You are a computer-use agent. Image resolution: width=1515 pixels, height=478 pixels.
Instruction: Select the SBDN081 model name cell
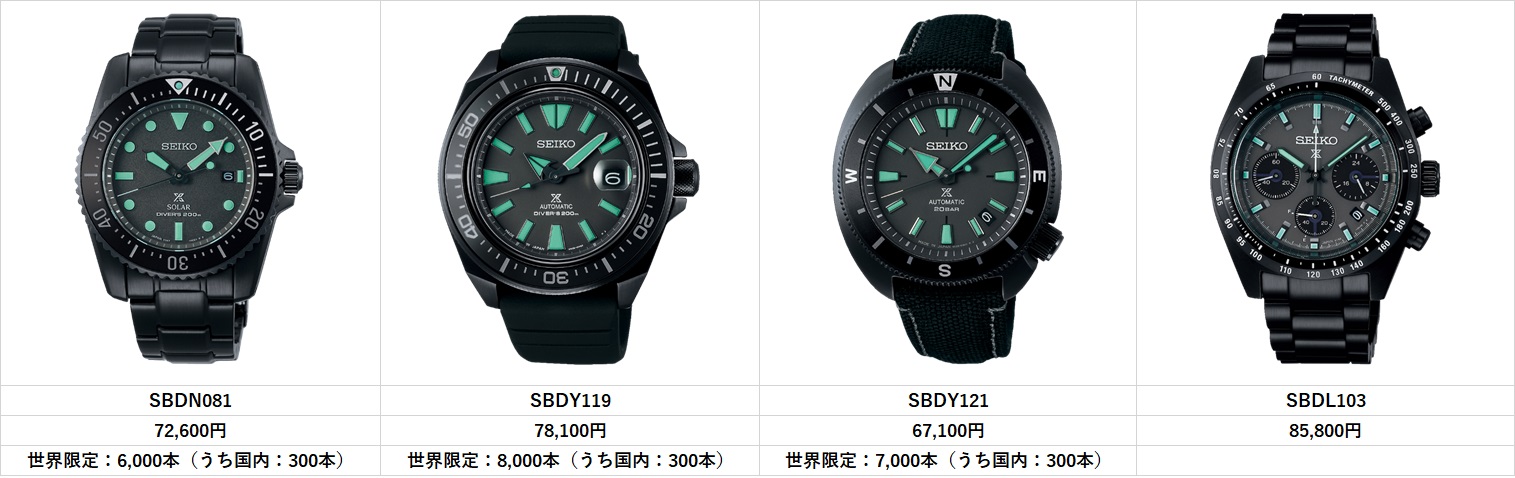point(190,400)
